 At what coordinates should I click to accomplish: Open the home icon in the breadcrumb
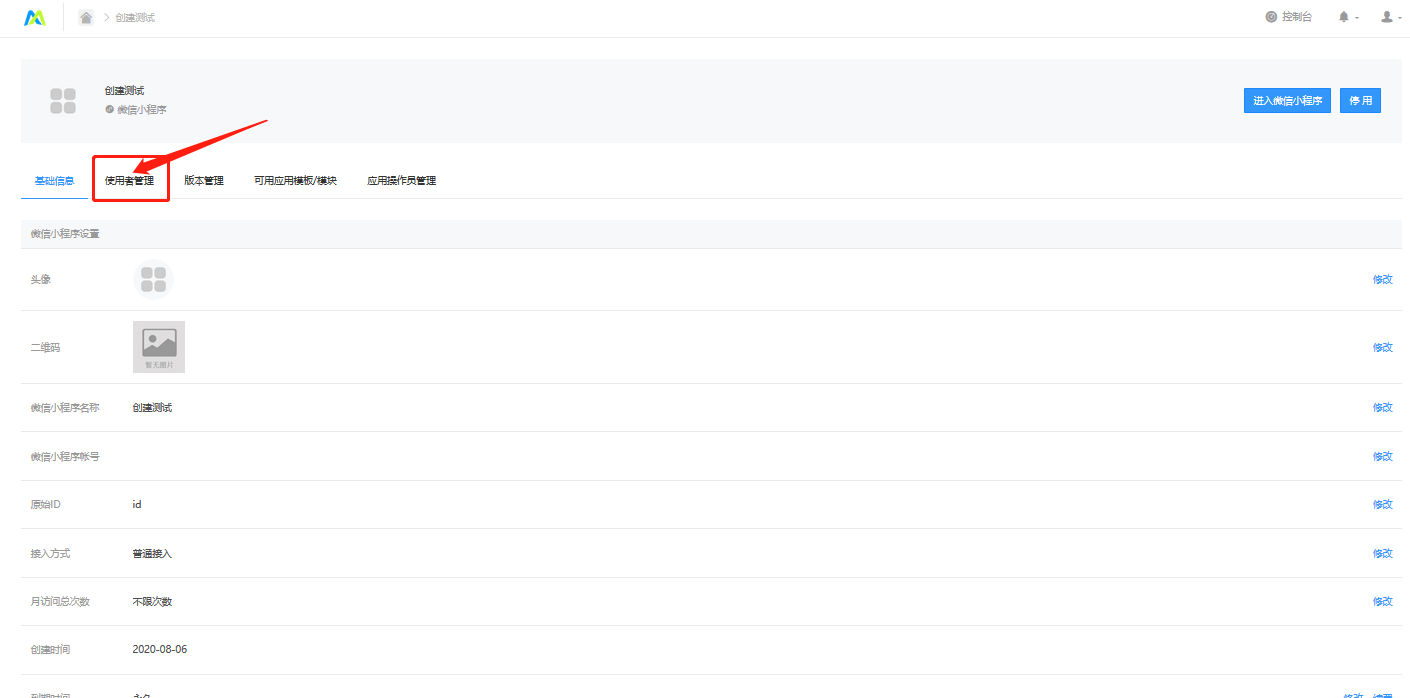(x=86, y=17)
